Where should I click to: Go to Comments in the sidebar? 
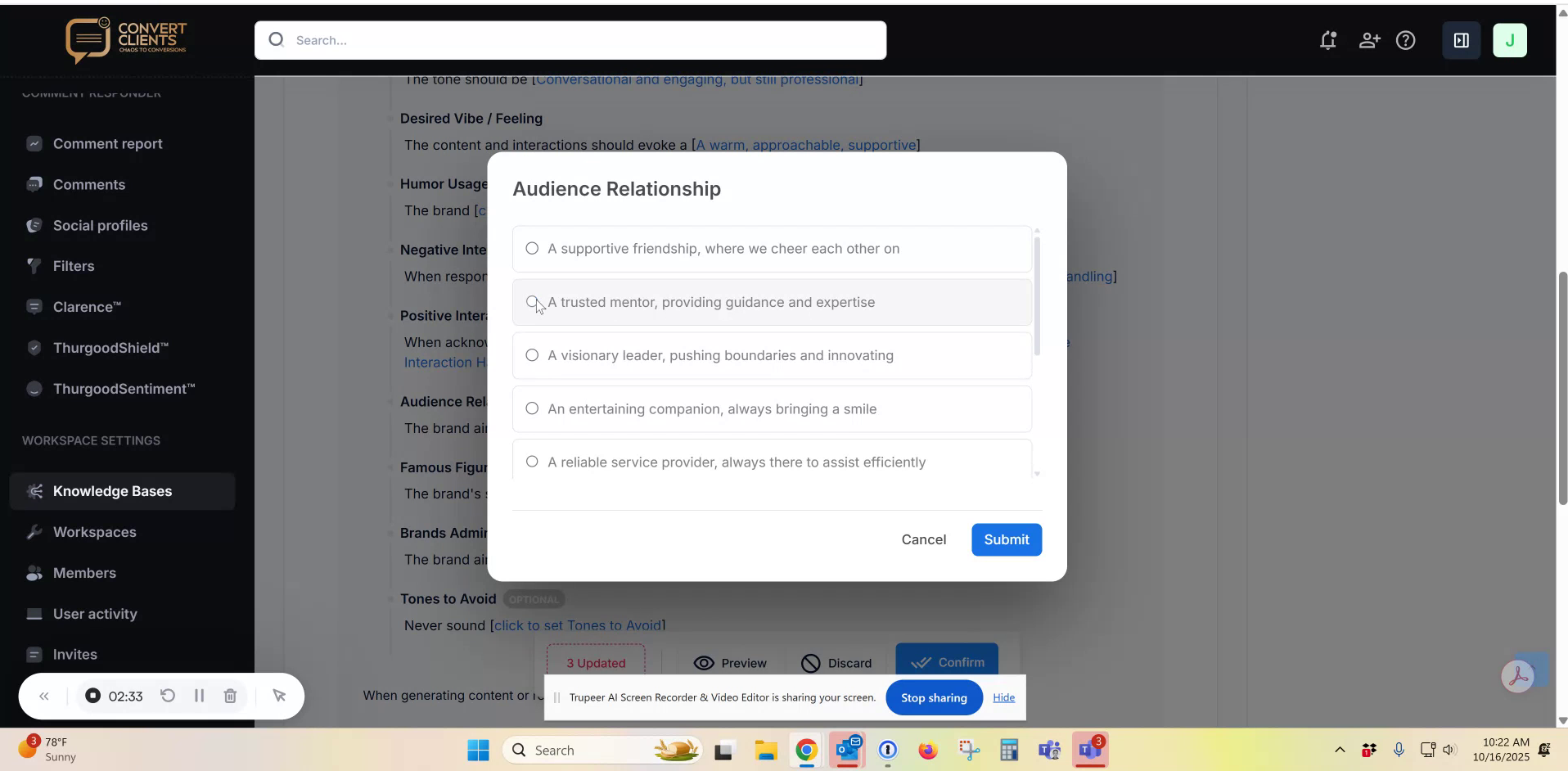(89, 184)
